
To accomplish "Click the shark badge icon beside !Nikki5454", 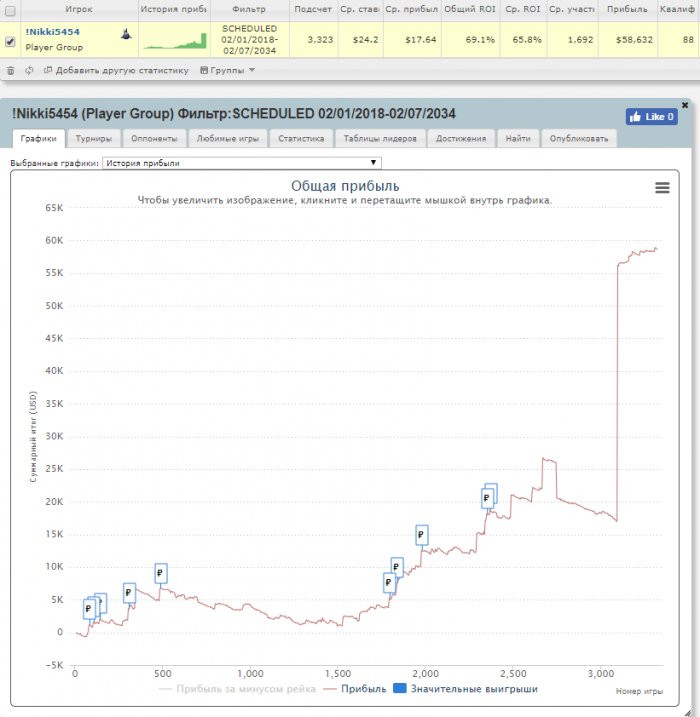I will (x=125, y=33).
